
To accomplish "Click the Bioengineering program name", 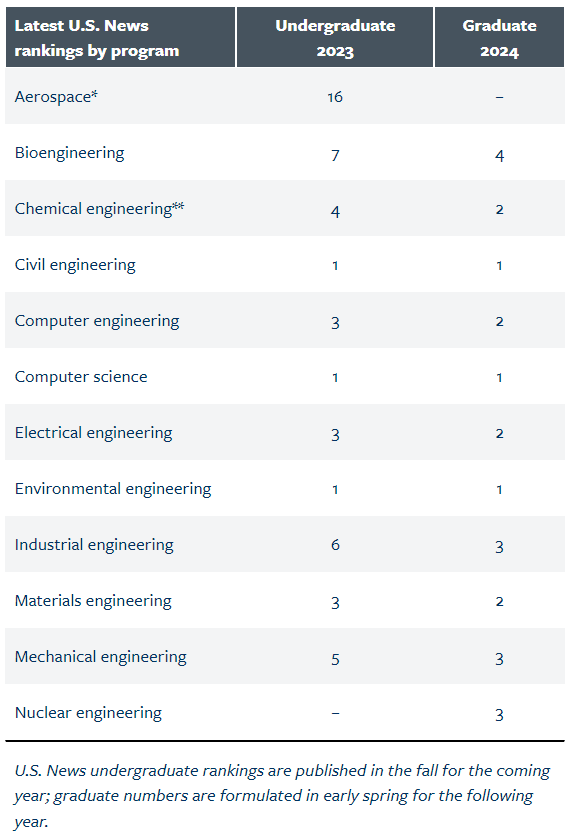I will click(x=69, y=153).
